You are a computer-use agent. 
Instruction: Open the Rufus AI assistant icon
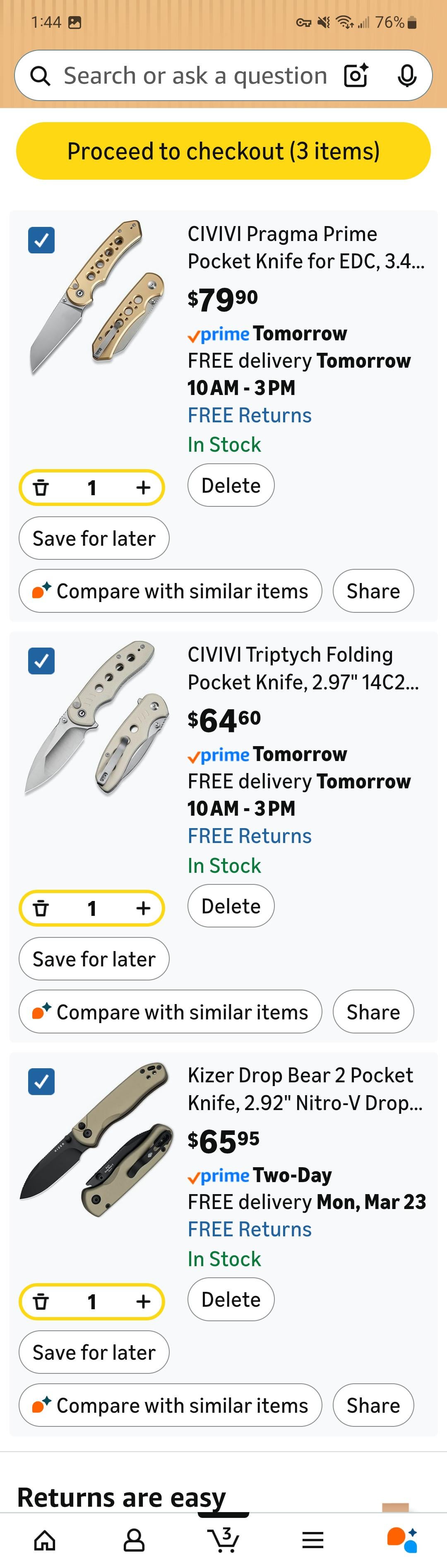402,1540
